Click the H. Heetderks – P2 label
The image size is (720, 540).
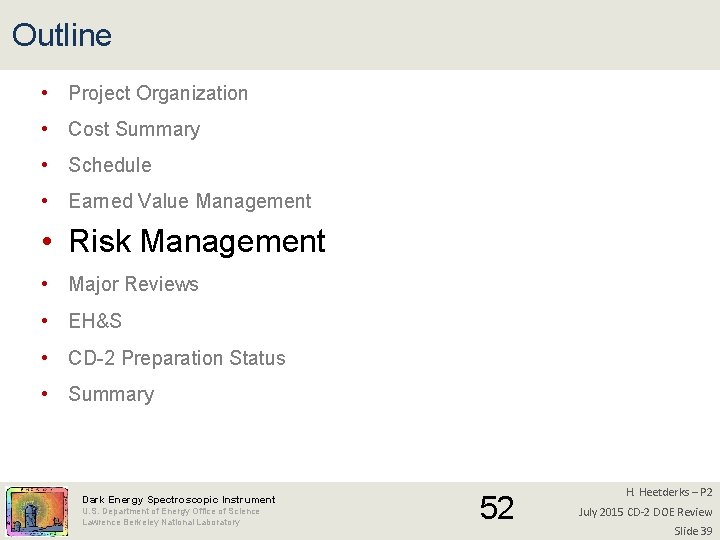669,492
